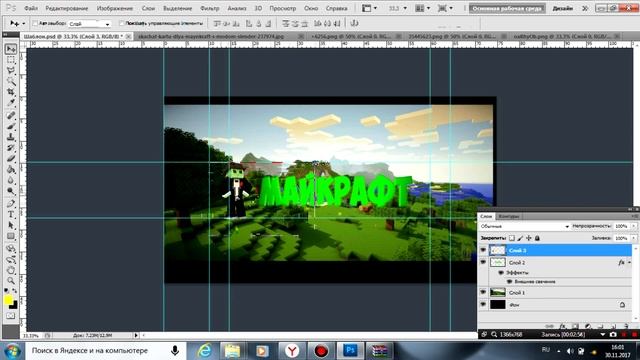Switch to the Контуры panel tab
640x360 pixels.
coord(509,216)
